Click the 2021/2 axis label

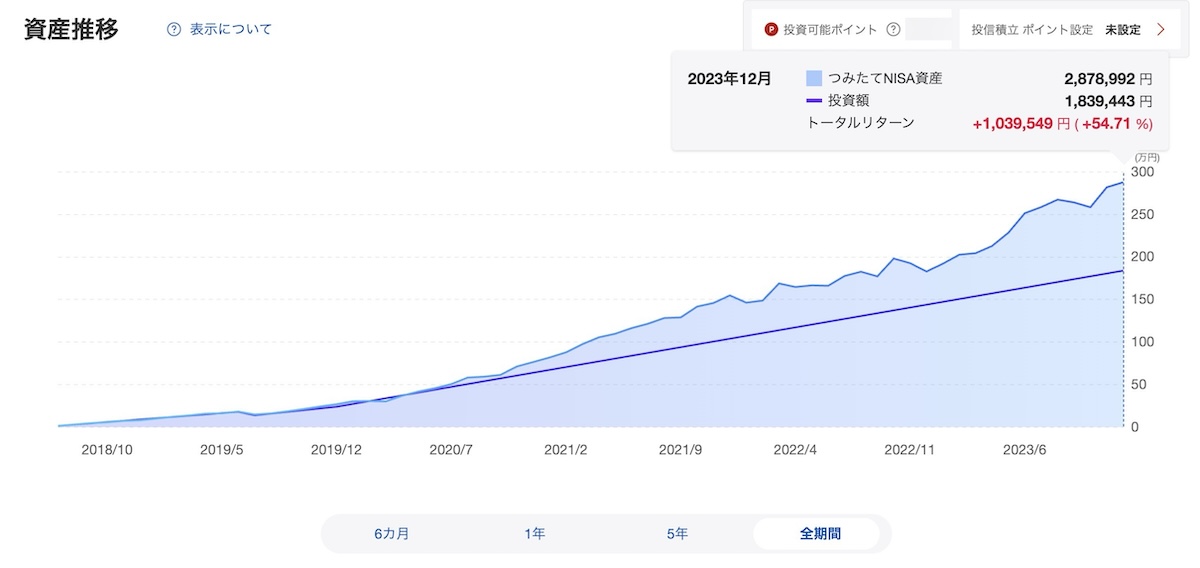(x=566, y=450)
